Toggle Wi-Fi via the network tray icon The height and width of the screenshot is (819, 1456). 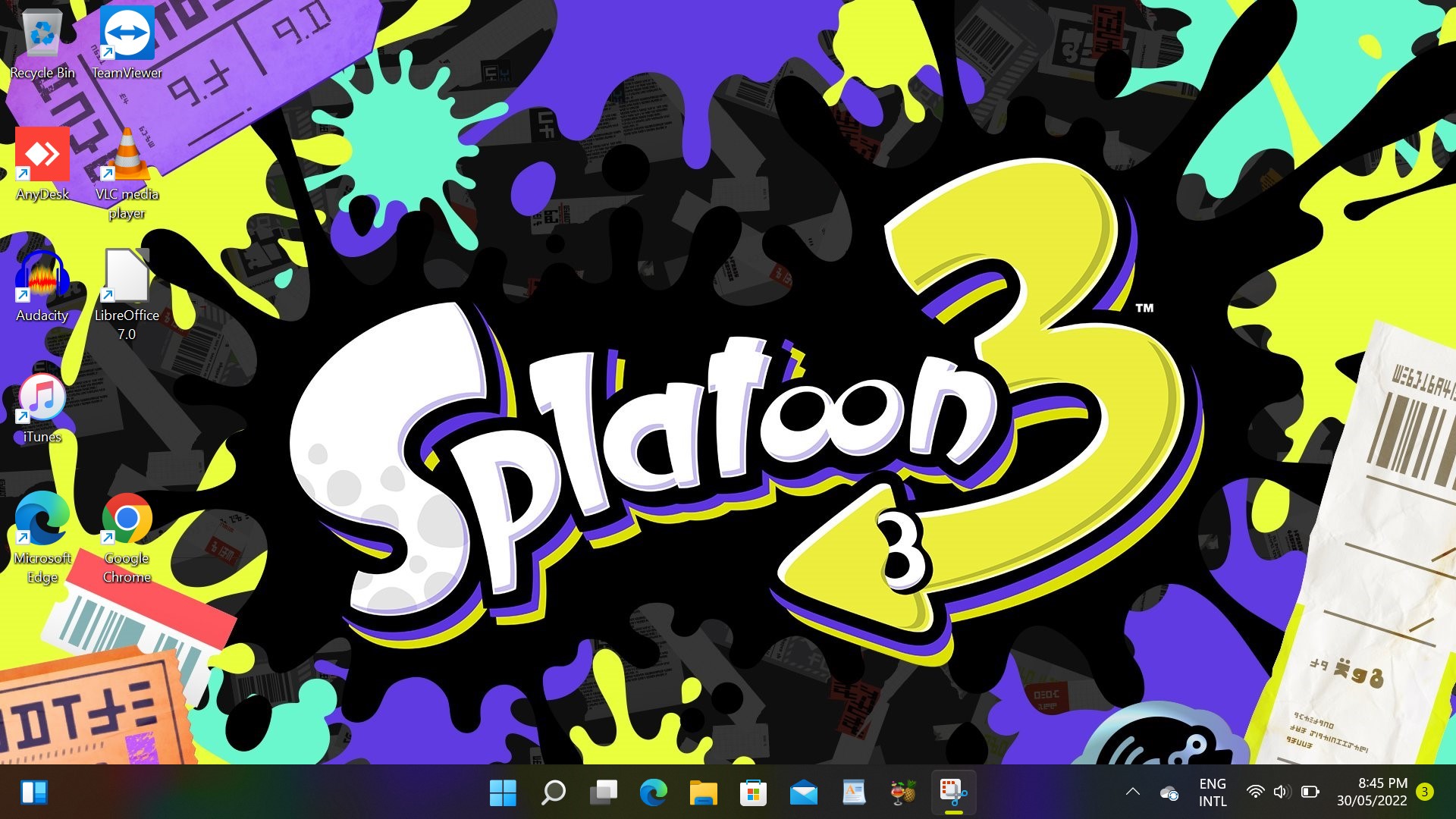pos(1256,791)
